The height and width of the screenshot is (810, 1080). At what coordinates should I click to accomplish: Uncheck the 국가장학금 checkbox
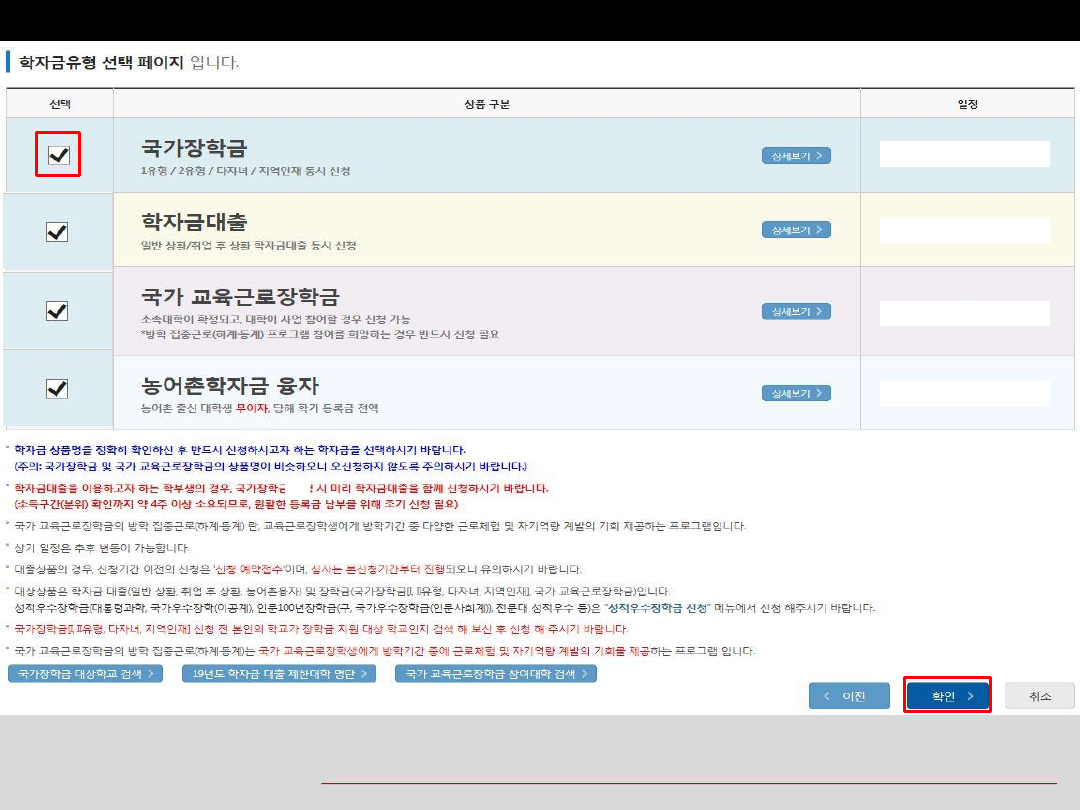58,156
